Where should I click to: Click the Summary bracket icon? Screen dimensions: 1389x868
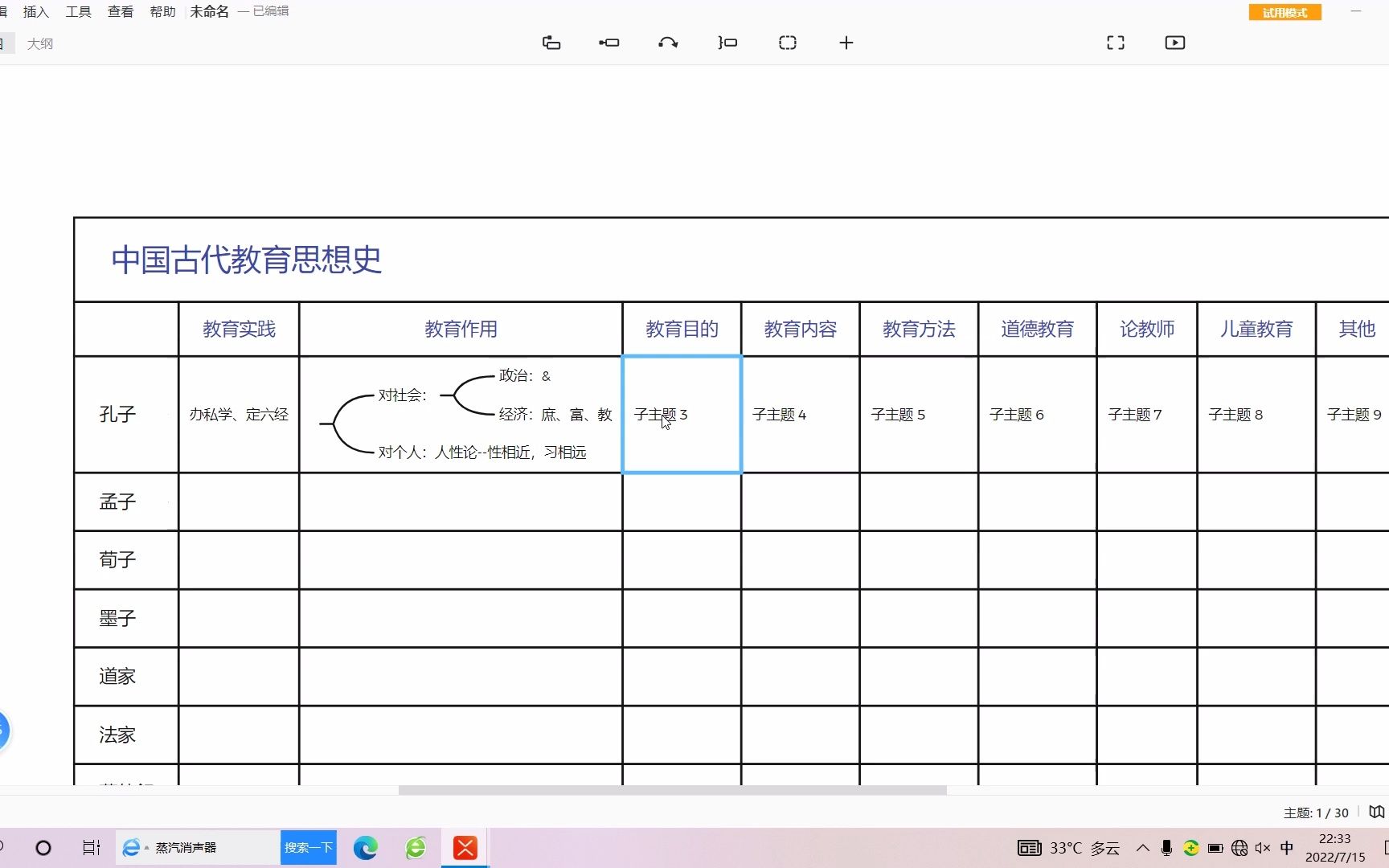(x=727, y=43)
